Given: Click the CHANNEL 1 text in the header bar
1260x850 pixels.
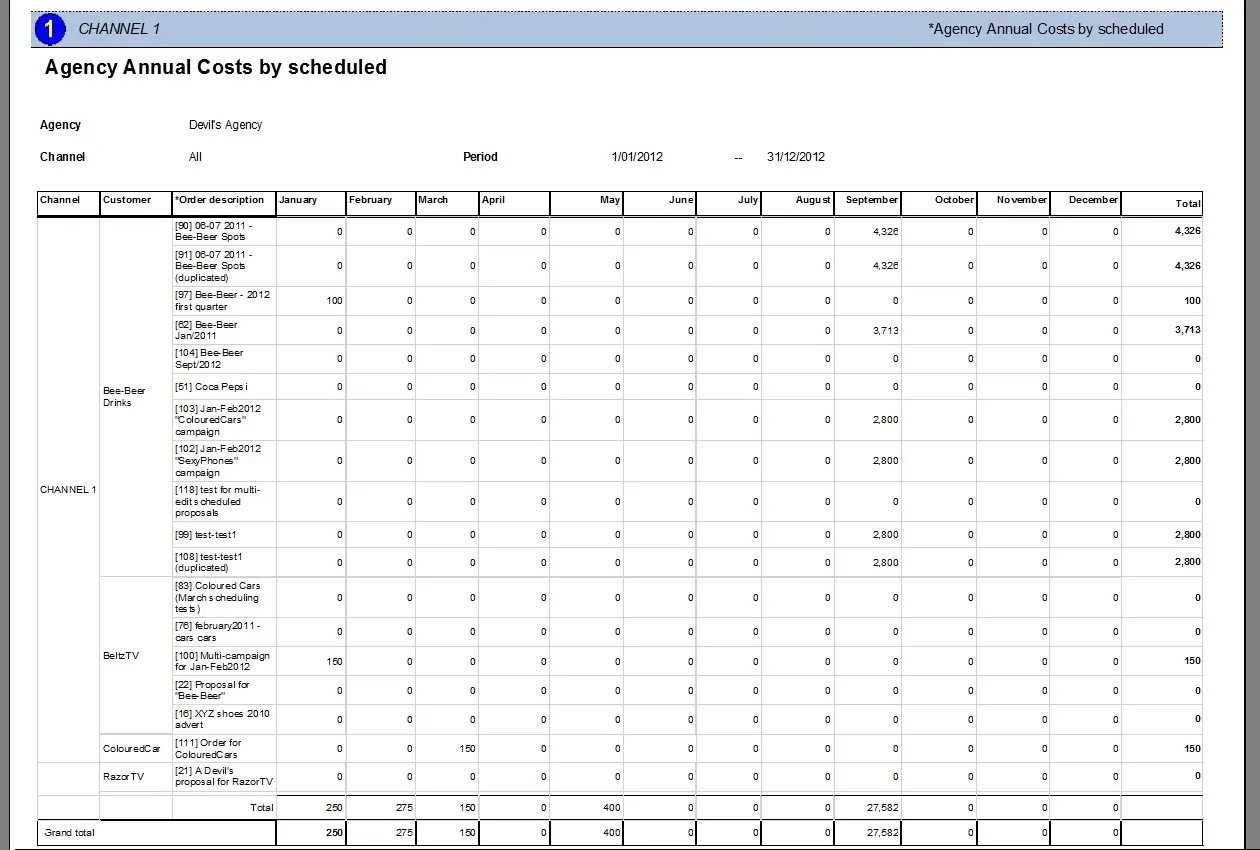Looking at the screenshot, I should tap(119, 29).
